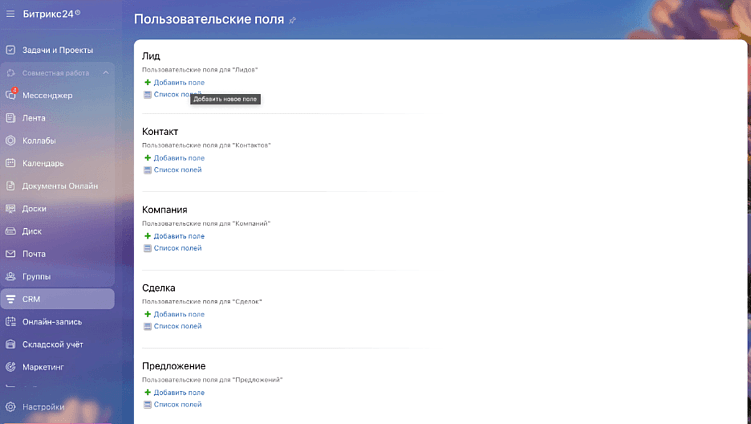The image size is (751, 424).
Task: Click the Доски board icon
Action: pos(11,208)
